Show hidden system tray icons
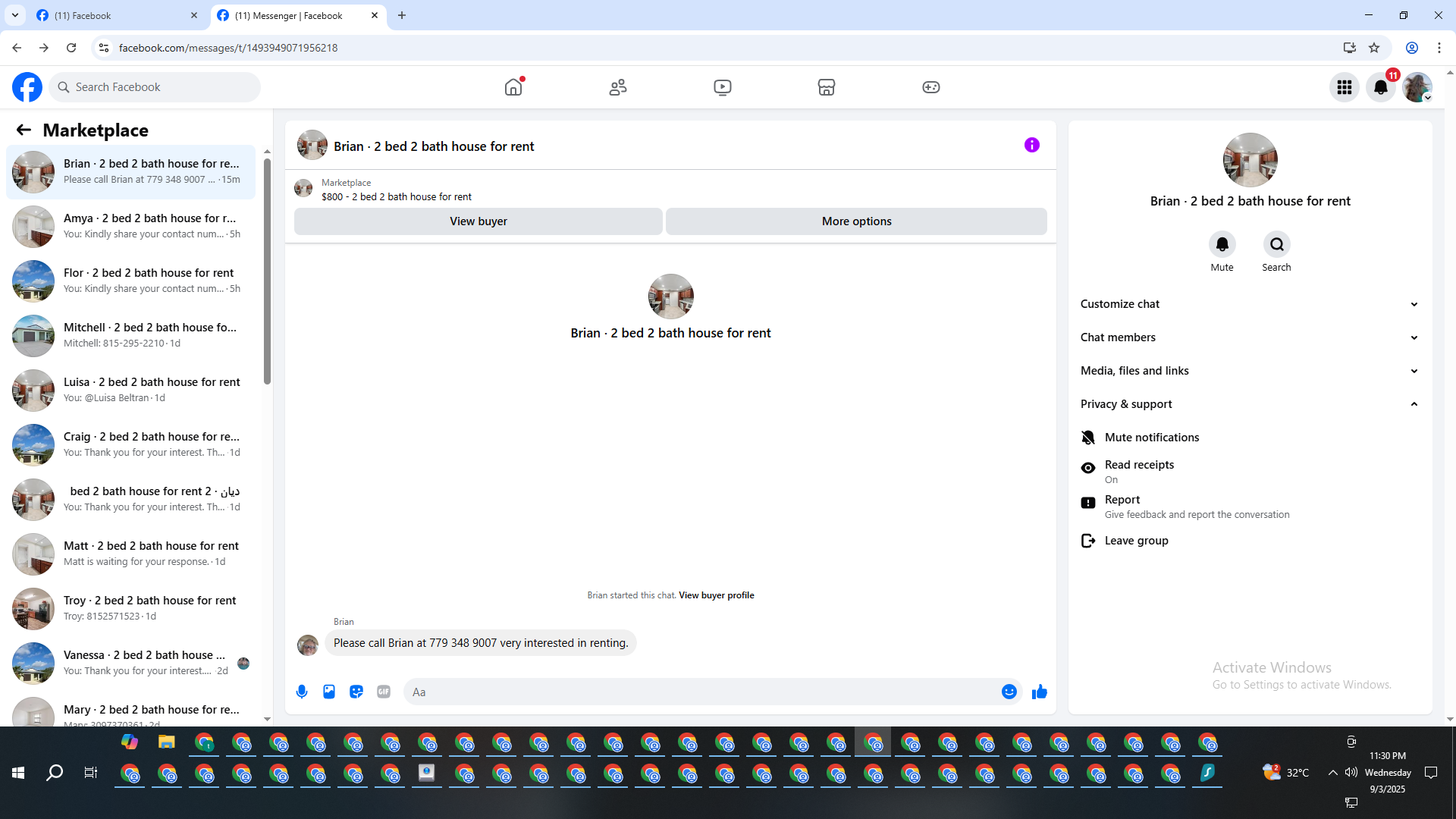The image size is (1456, 819). 1332,773
